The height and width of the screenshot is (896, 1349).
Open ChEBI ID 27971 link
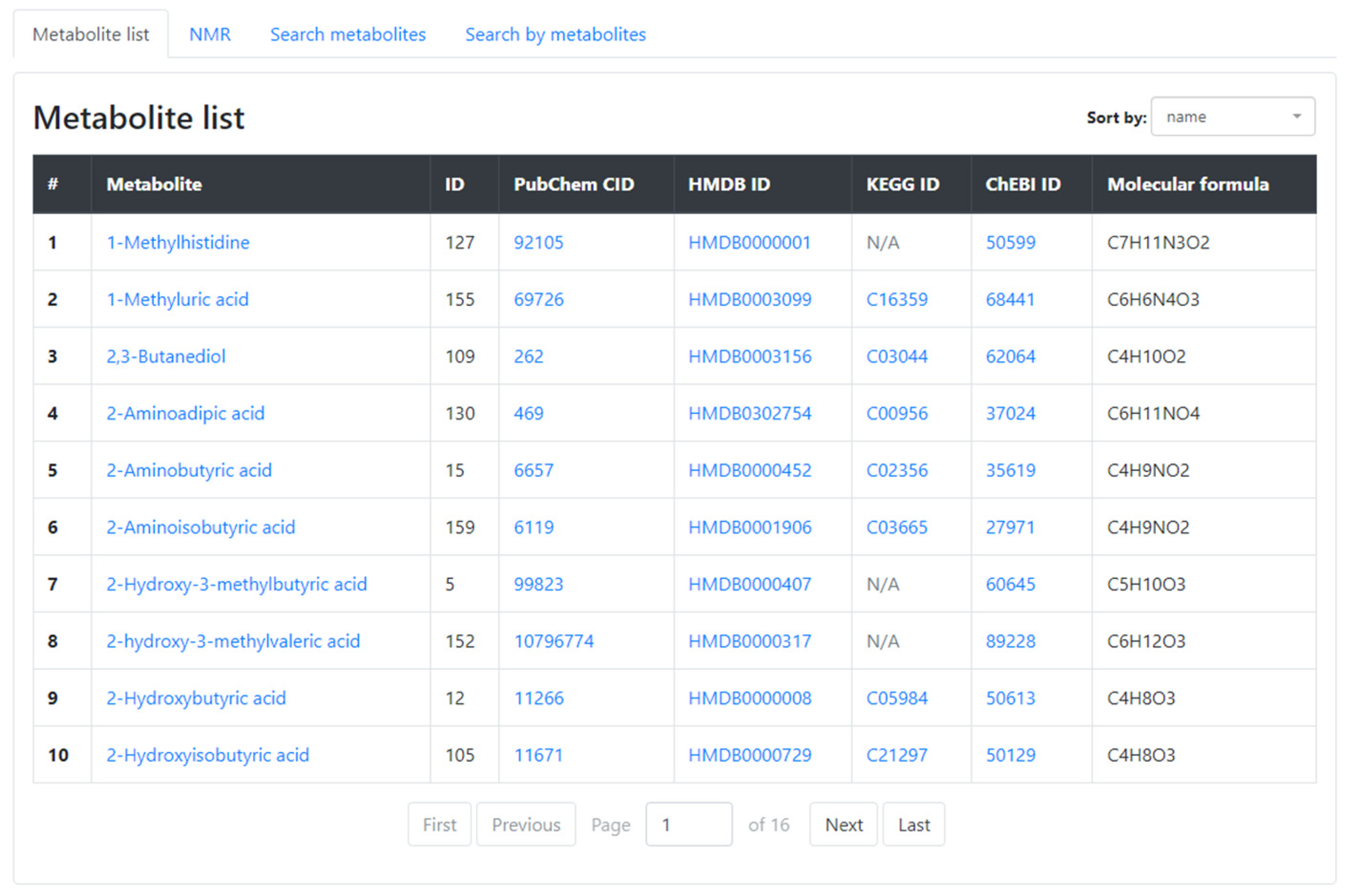(1011, 527)
